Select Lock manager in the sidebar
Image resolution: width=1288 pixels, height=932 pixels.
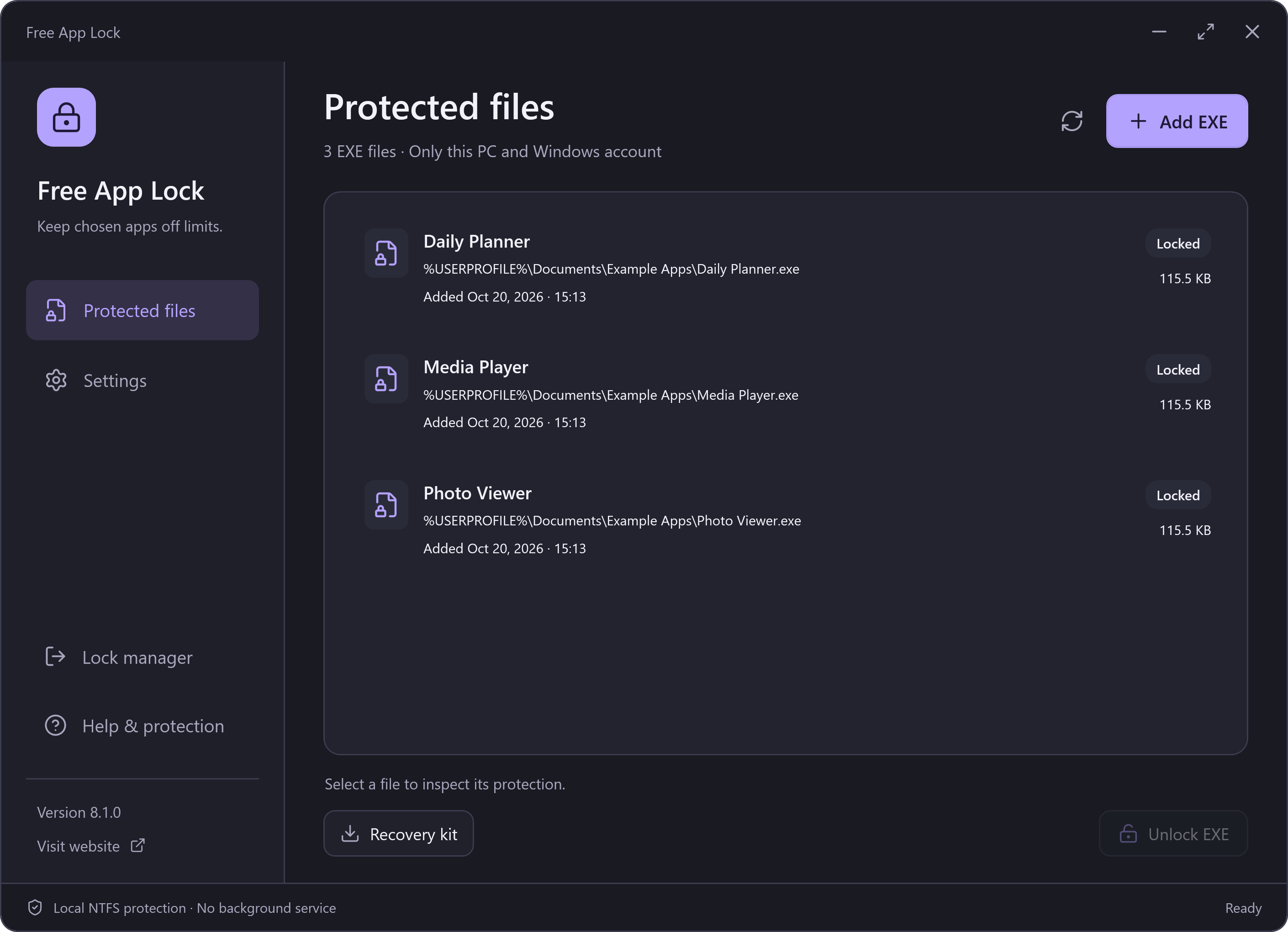[143, 657]
